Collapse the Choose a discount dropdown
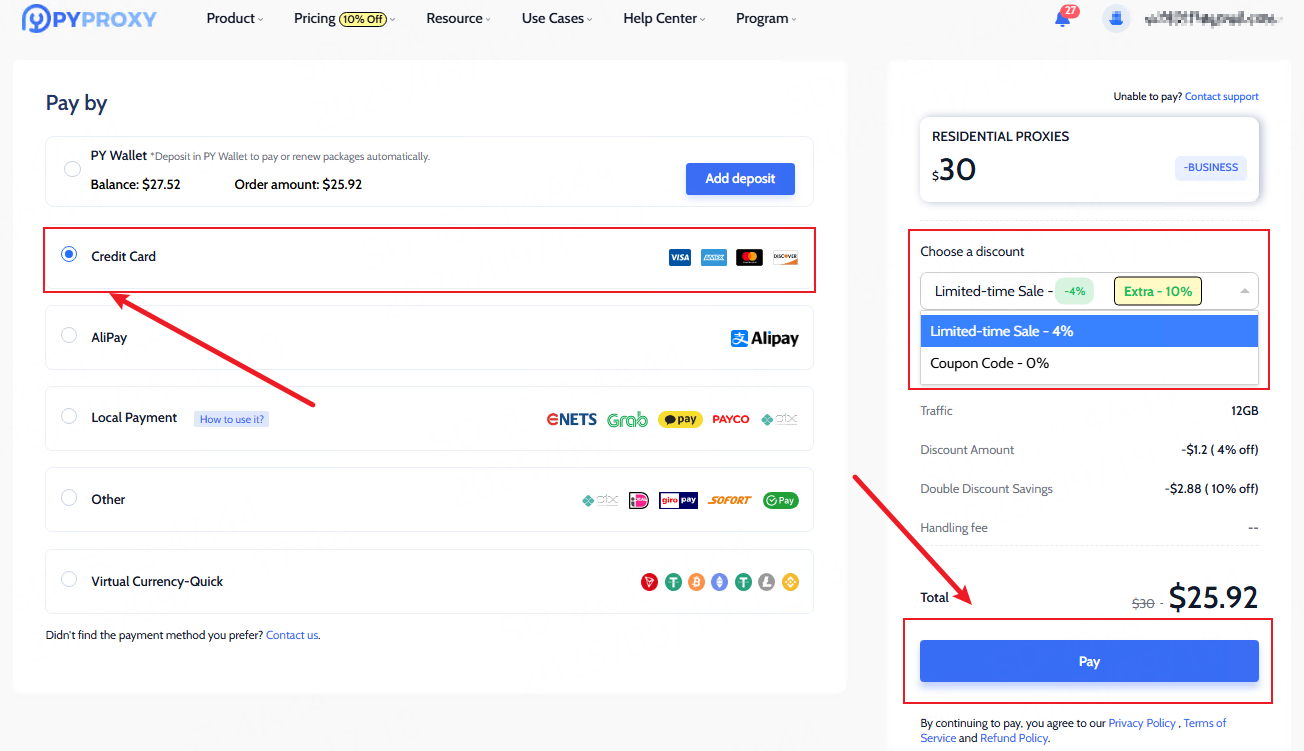Viewport: 1304px width, 751px height. 1244,291
